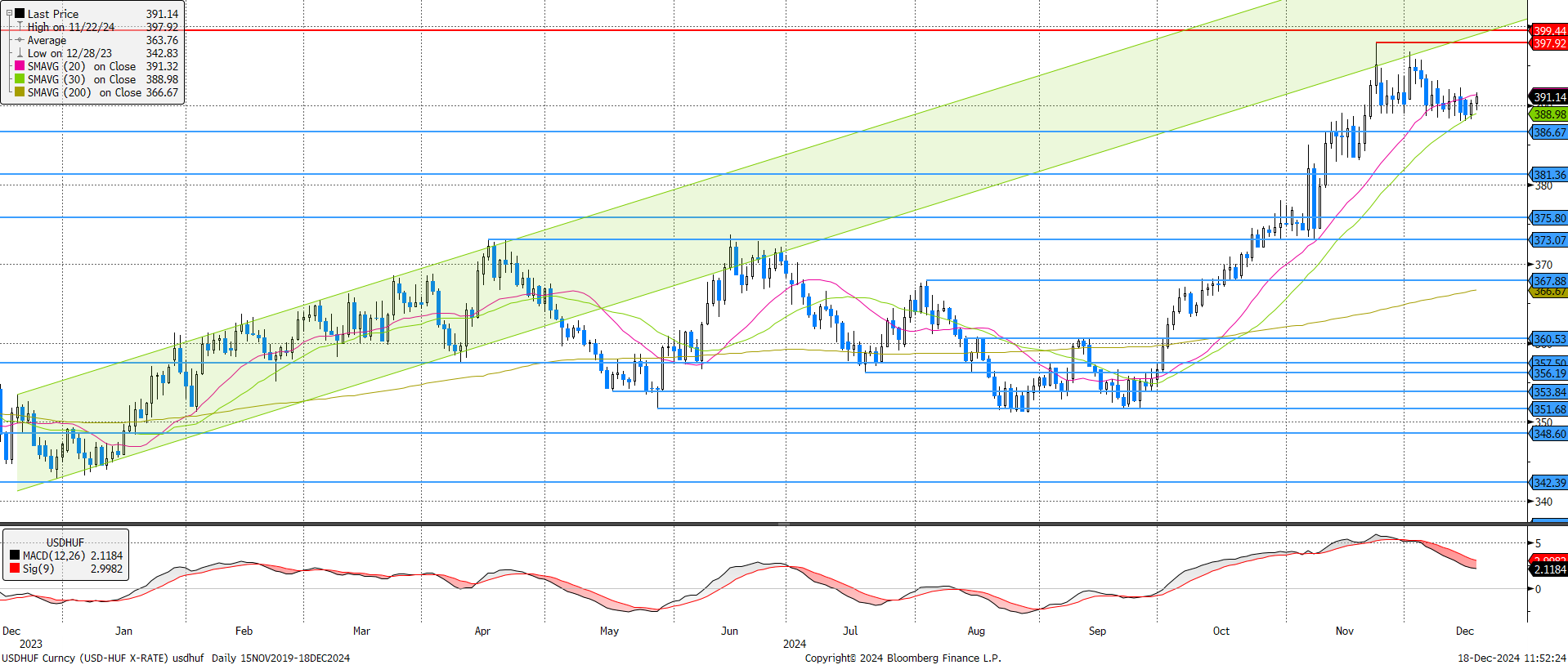Click the 'USDHUF' title in MACD legend
The width and height of the screenshot is (1568, 665).
pyautogui.click(x=65, y=542)
